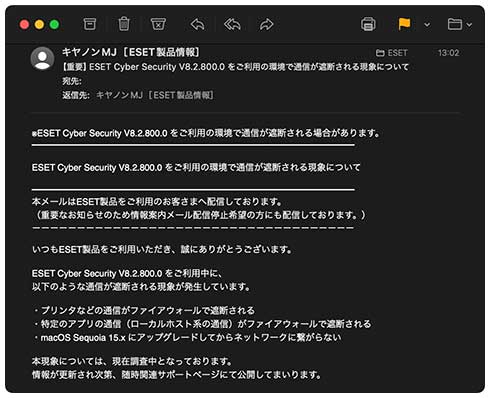
Task: Expand the move-to-folder dropdown chevron
Action: click(469, 25)
